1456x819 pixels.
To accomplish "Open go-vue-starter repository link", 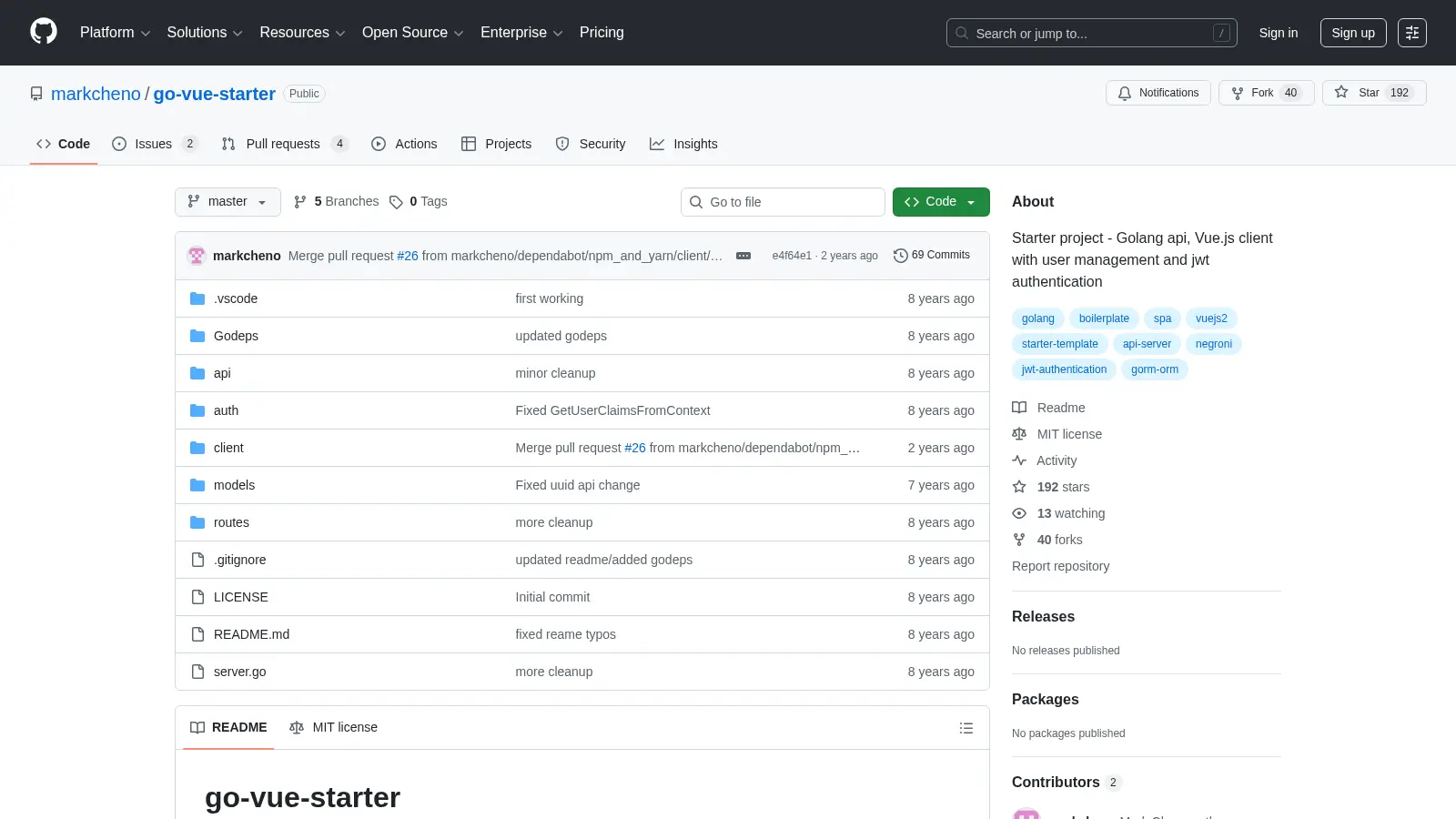I will (214, 94).
